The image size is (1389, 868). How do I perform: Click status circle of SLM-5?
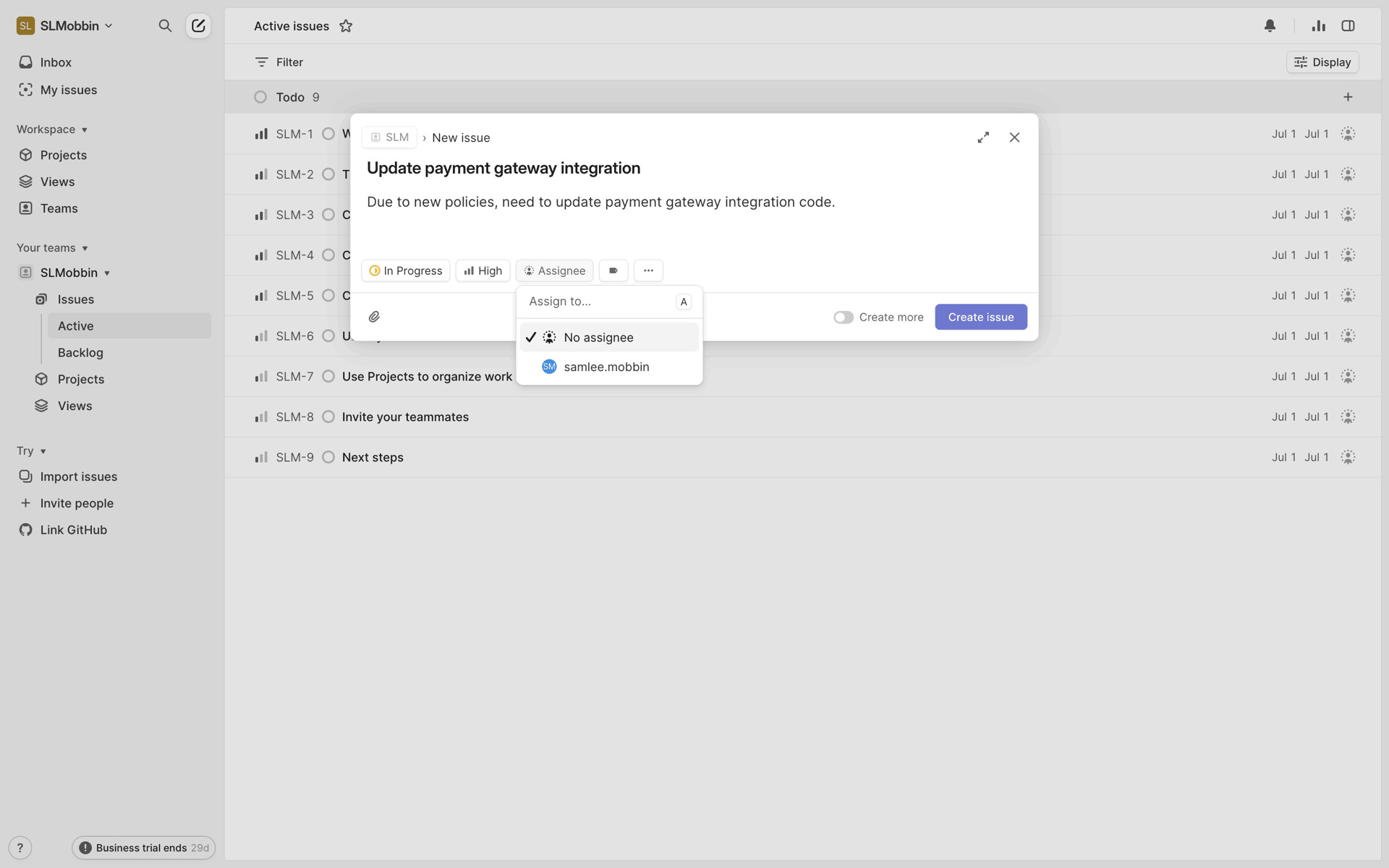(x=328, y=296)
